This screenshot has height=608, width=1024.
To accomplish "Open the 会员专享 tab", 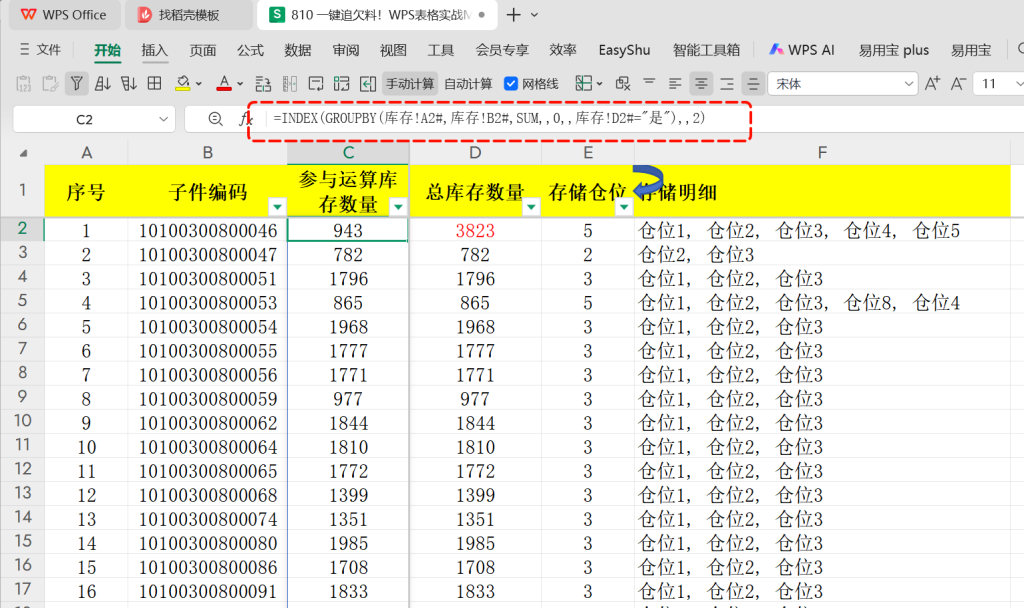I will tap(502, 50).
